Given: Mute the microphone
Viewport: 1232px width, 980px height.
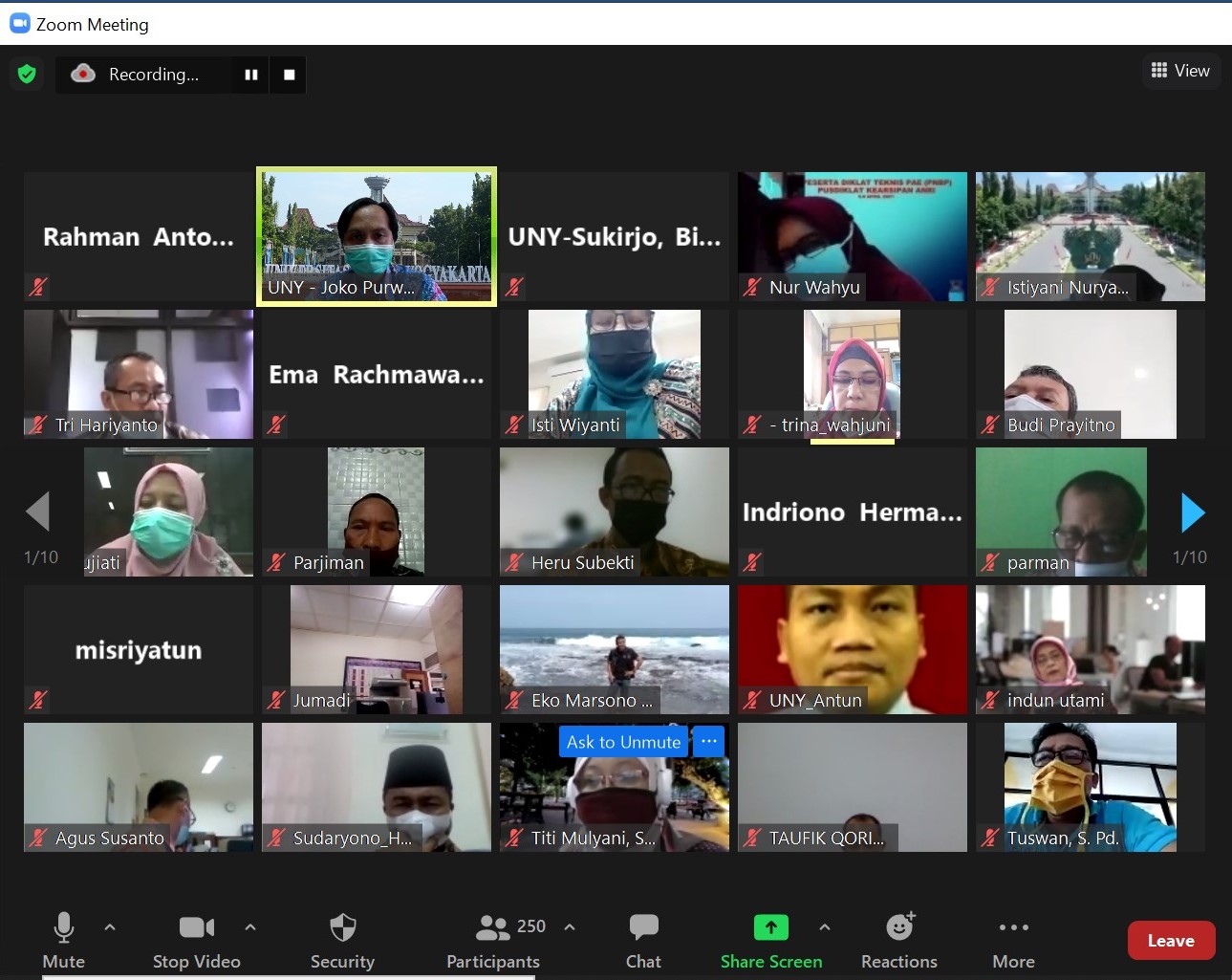Looking at the screenshot, I should (64, 927).
